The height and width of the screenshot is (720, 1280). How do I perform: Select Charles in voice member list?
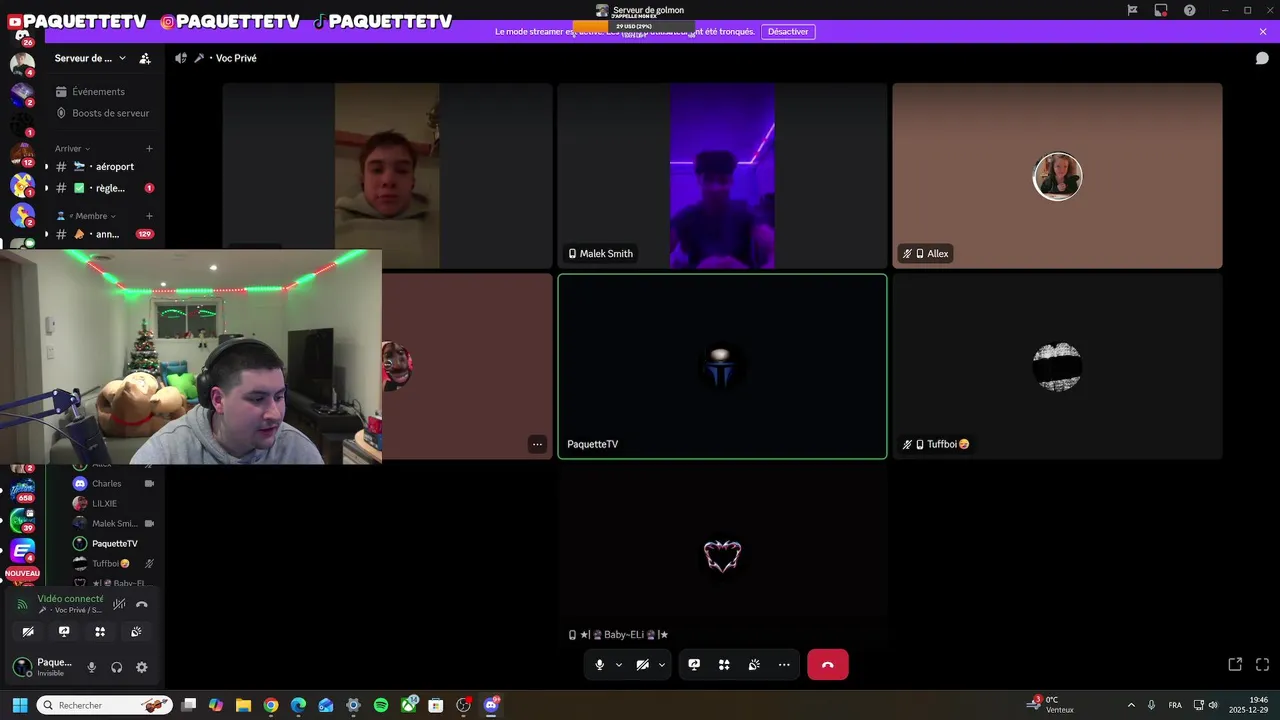coord(113,483)
